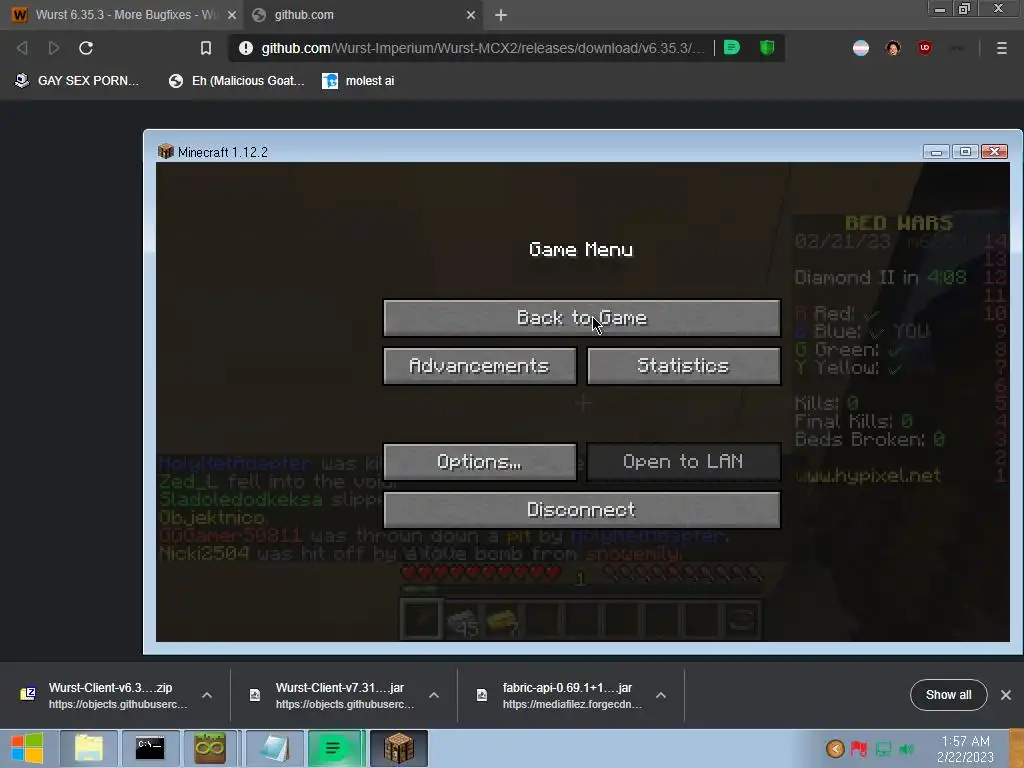The height and width of the screenshot is (768, 1024).
Task: Click the Open to LAN button
Action: pyautogui.click(x=684, y=462)
